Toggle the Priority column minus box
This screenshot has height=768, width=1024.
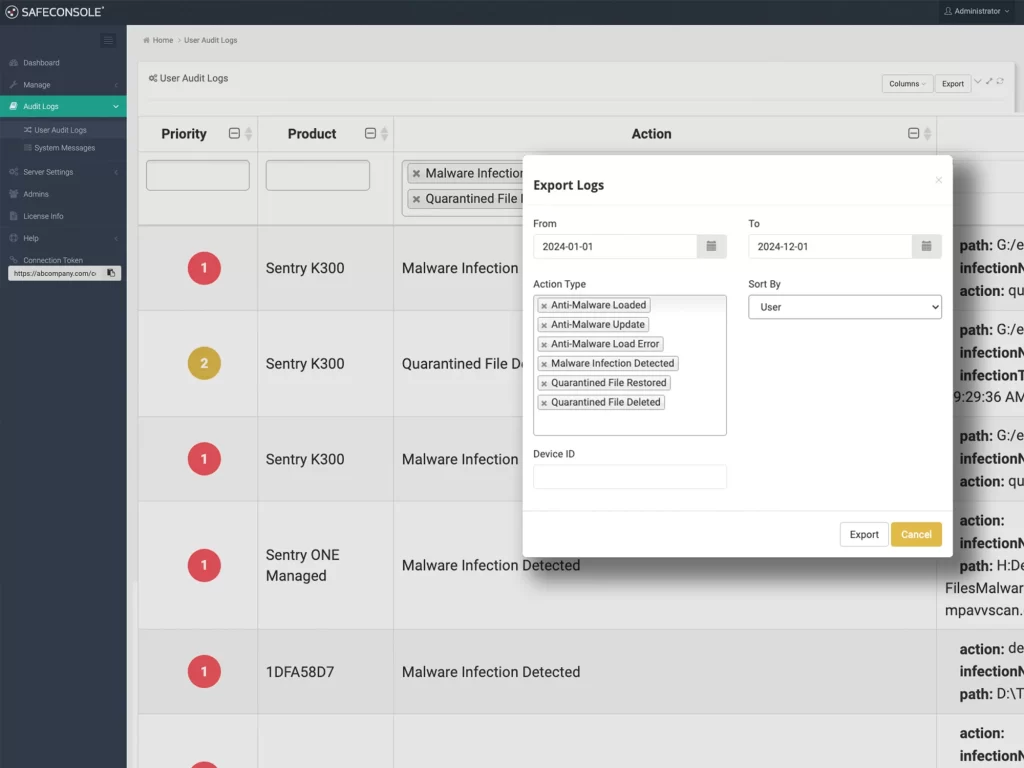click(x=234, y=134)
